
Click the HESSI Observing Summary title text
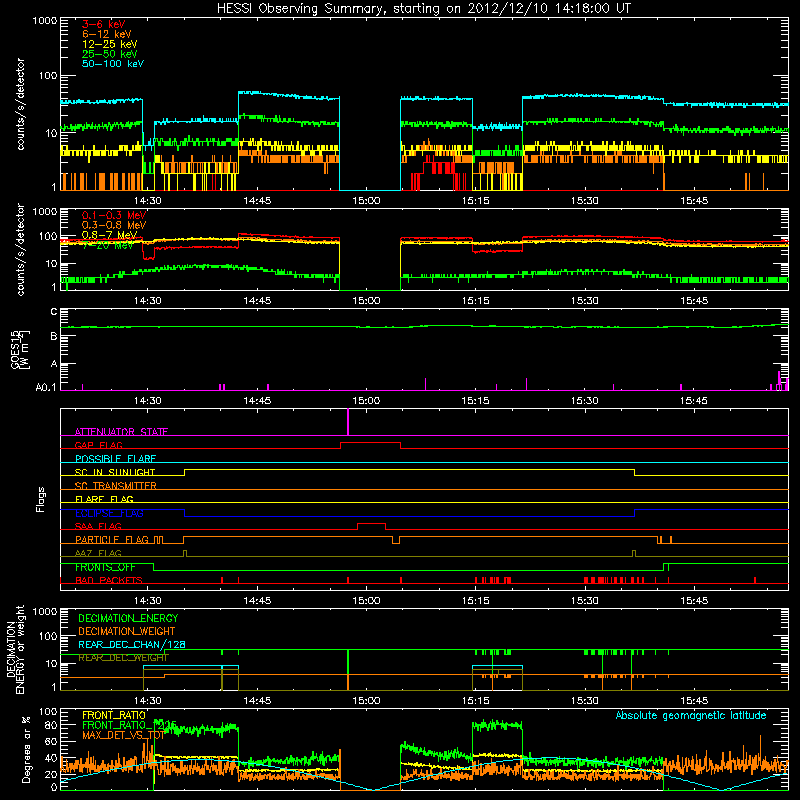pos(424,9)
